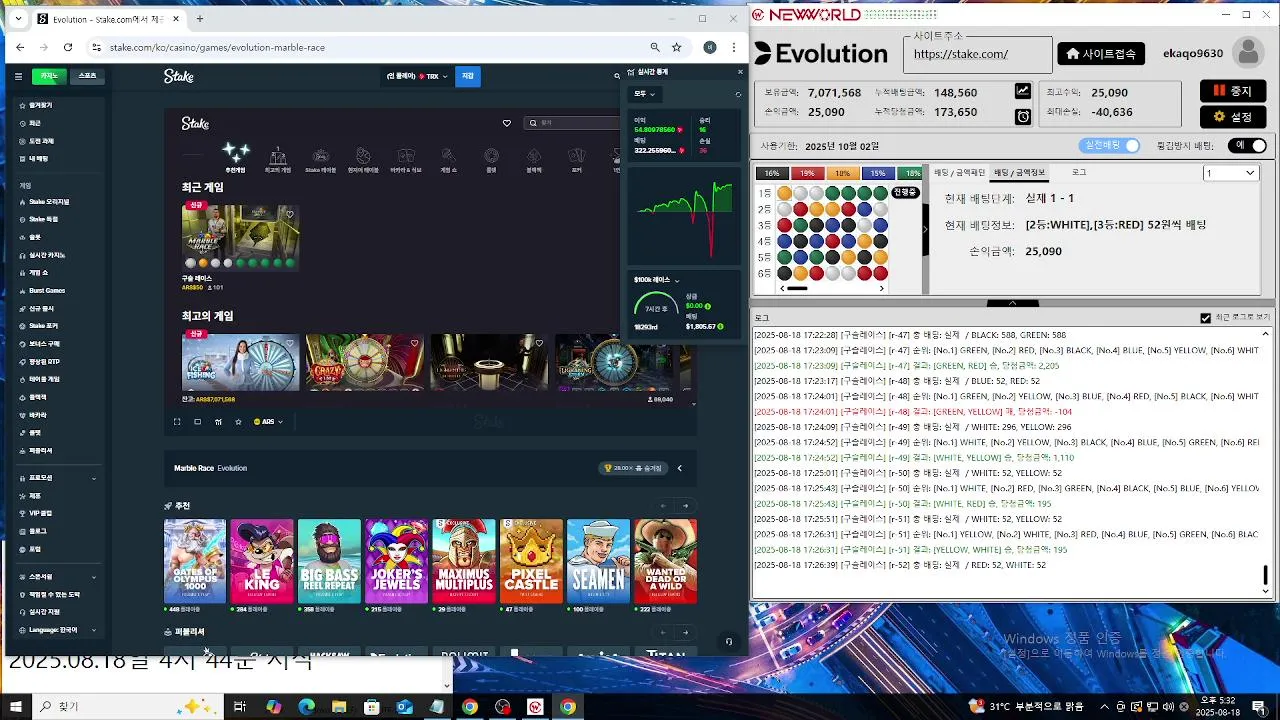
Task: Click the 28.00× multiplier badge button
Action: (634, 468)
